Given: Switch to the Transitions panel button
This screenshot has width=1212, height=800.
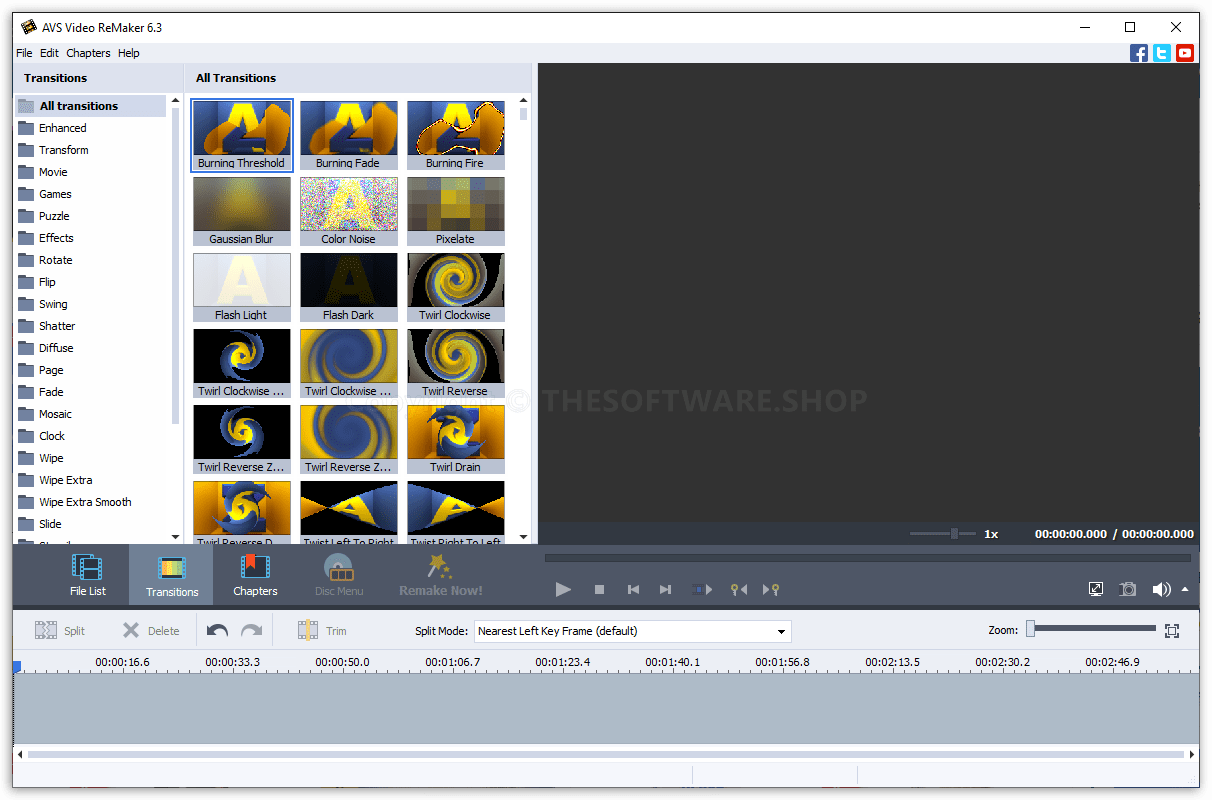Looking at the screenshot, I should click(171, 575).
